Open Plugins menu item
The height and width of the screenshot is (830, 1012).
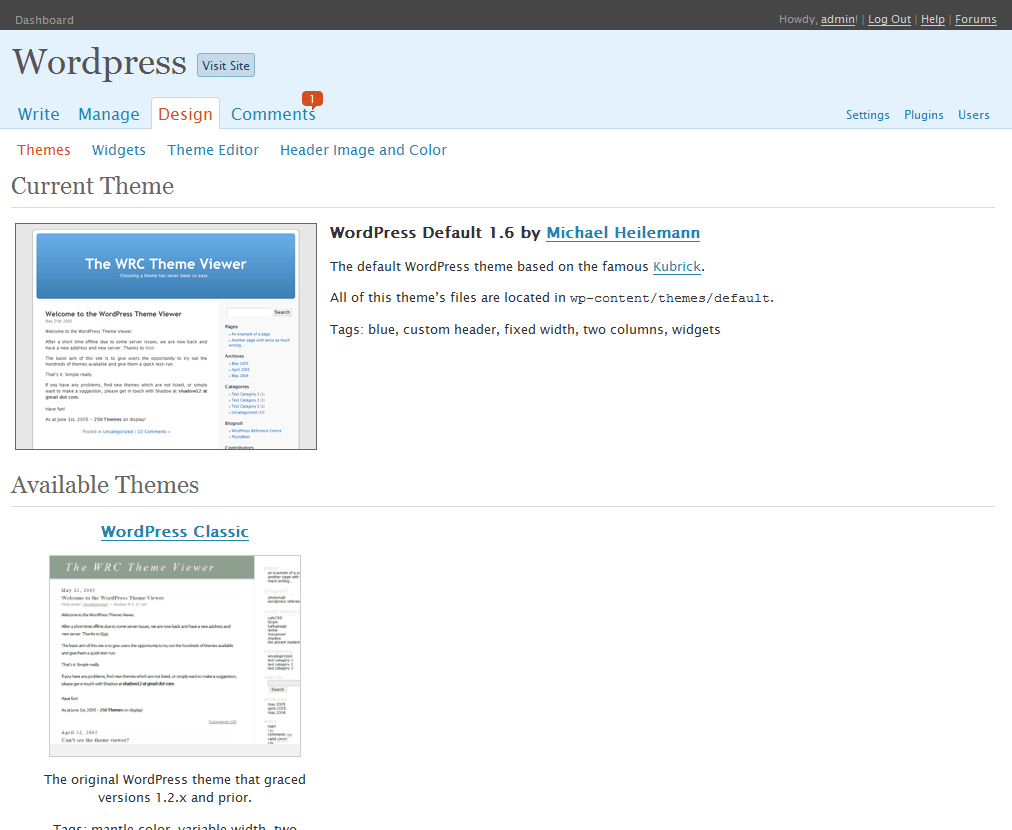click(x=924, y=115)
